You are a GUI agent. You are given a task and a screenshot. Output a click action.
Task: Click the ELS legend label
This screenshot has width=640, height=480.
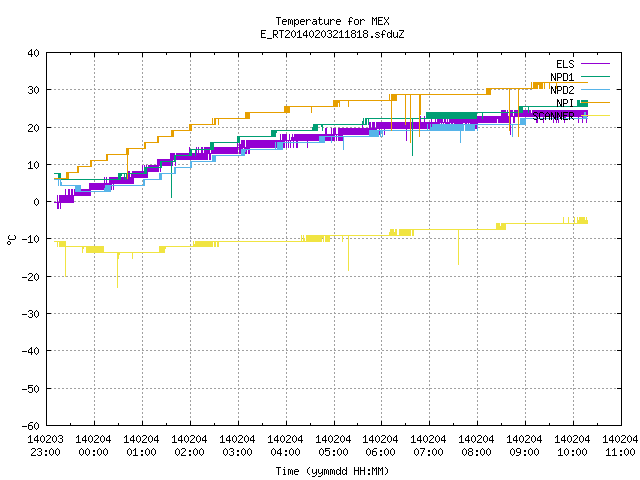[x=565, y=64]
